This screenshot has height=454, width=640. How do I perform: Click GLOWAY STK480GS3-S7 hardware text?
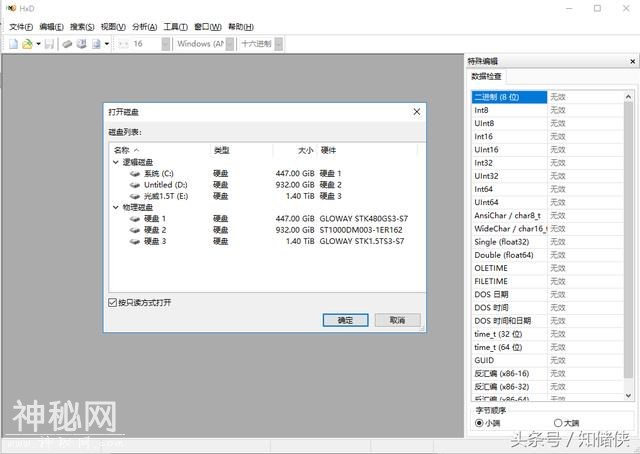(x=364, y=219)
